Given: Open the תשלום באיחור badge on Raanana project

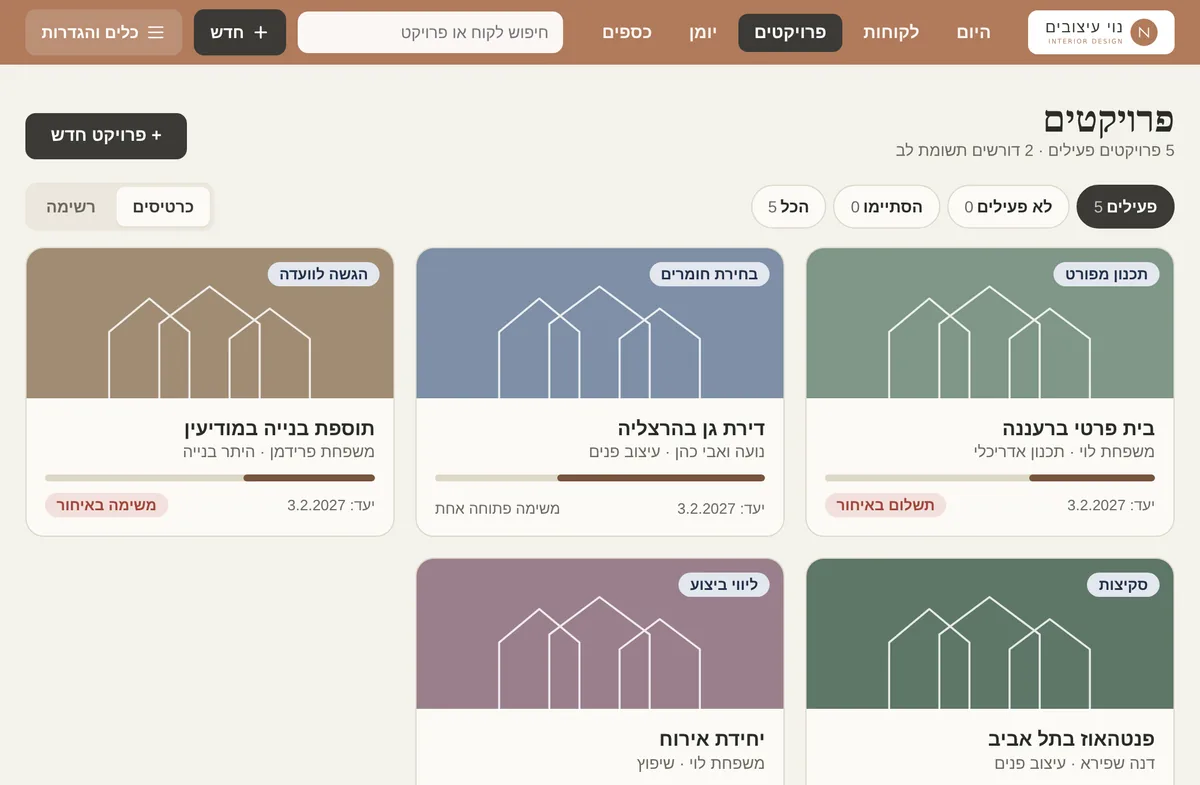Looking at the screenshot, I should point(885,505).
